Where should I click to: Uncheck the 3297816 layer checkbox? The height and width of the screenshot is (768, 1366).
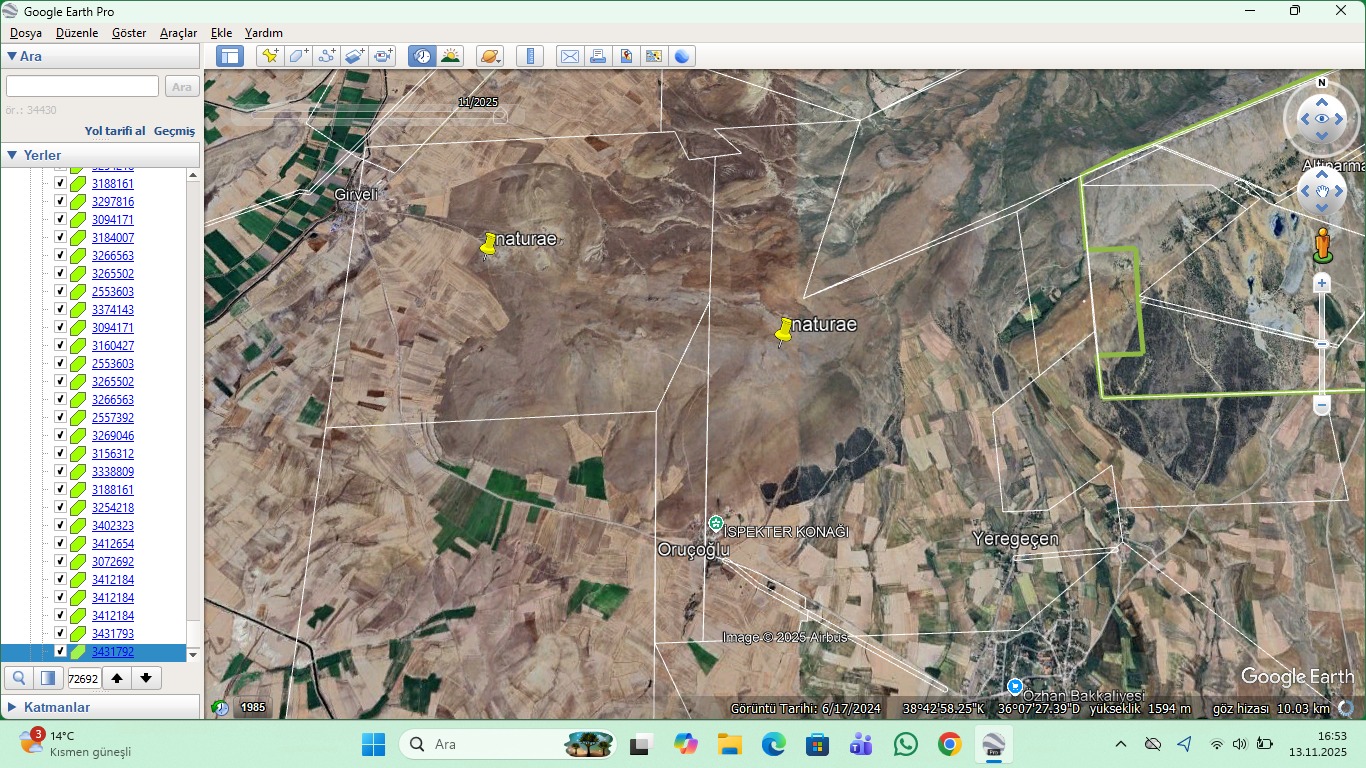coord(60,202)
